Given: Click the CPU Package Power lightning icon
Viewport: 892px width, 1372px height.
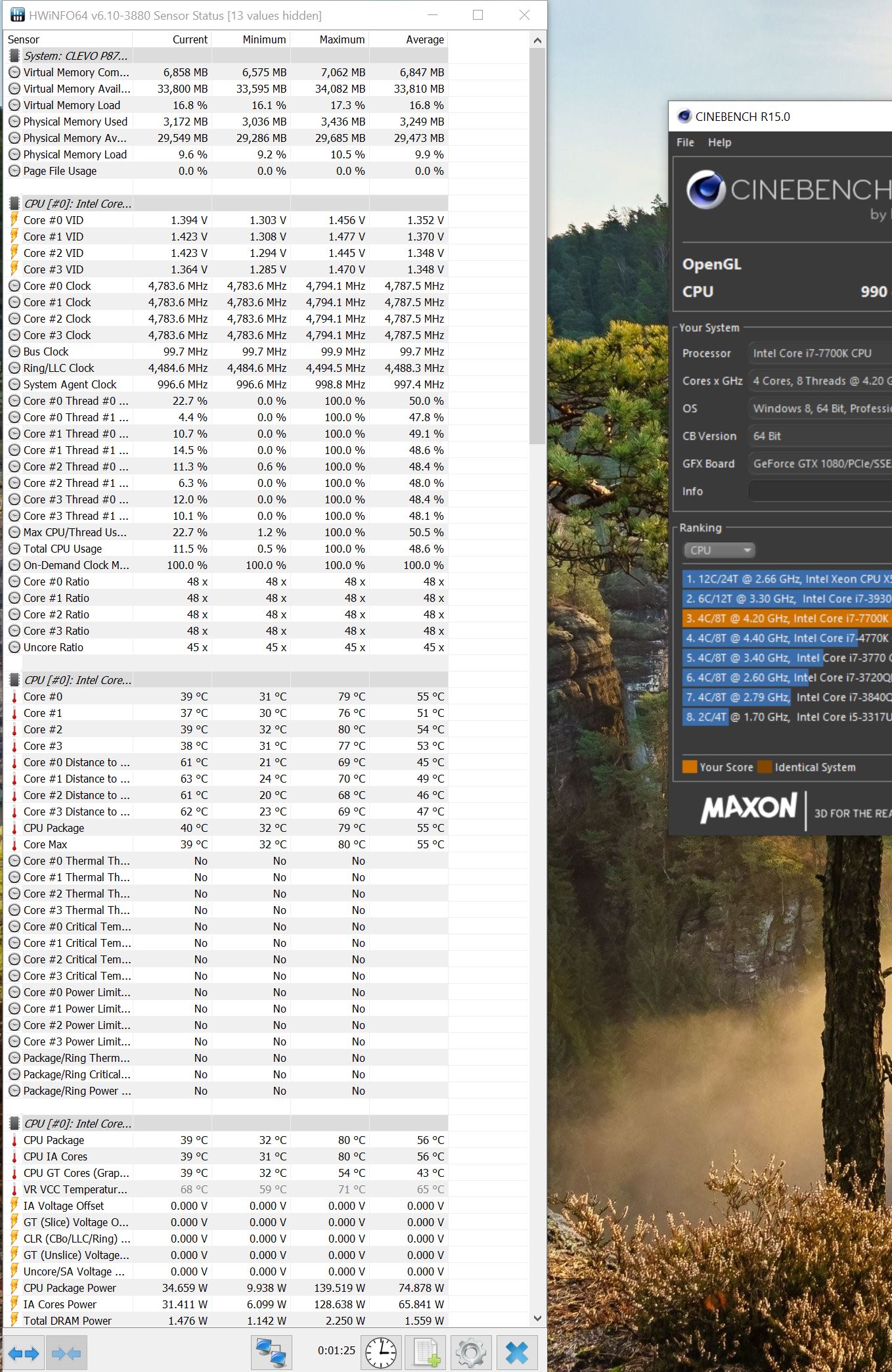Looking at the screenshot, I should [x=14, y=1288].
